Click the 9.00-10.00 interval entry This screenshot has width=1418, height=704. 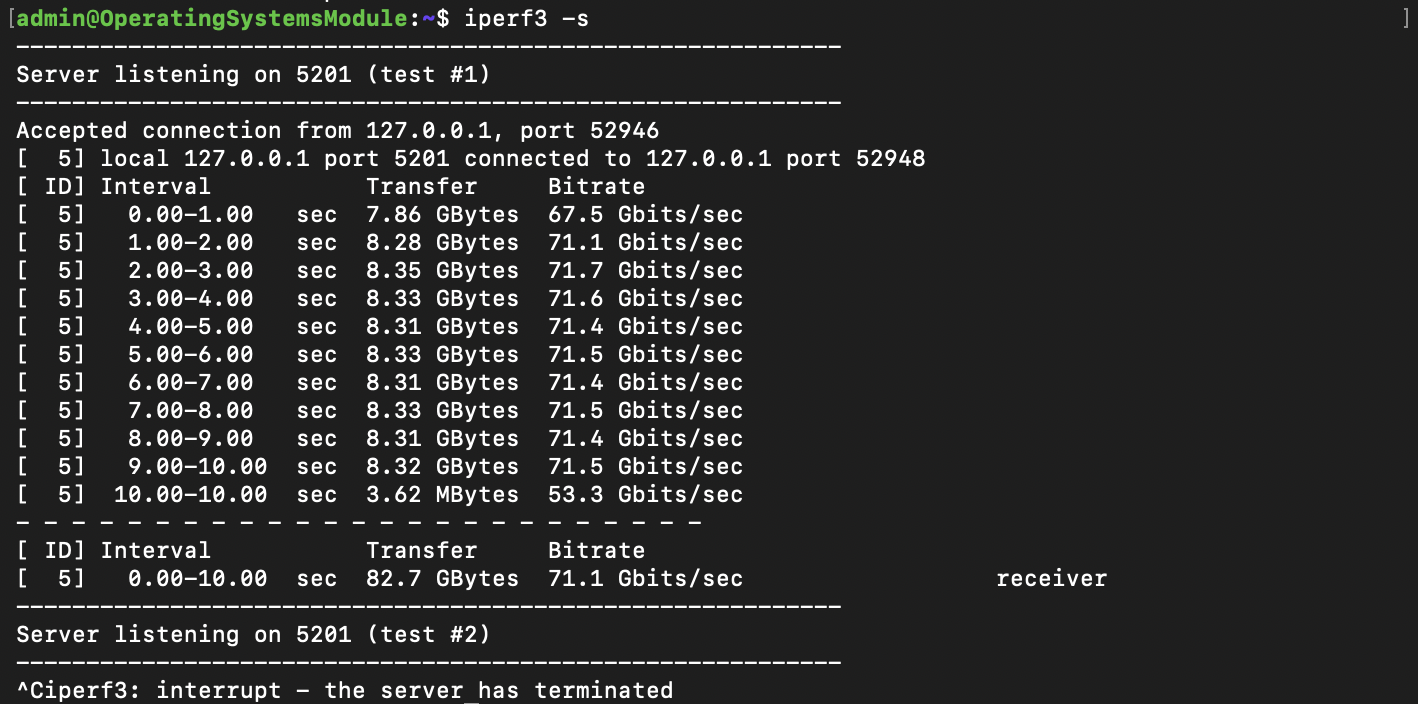click(197, 467)
